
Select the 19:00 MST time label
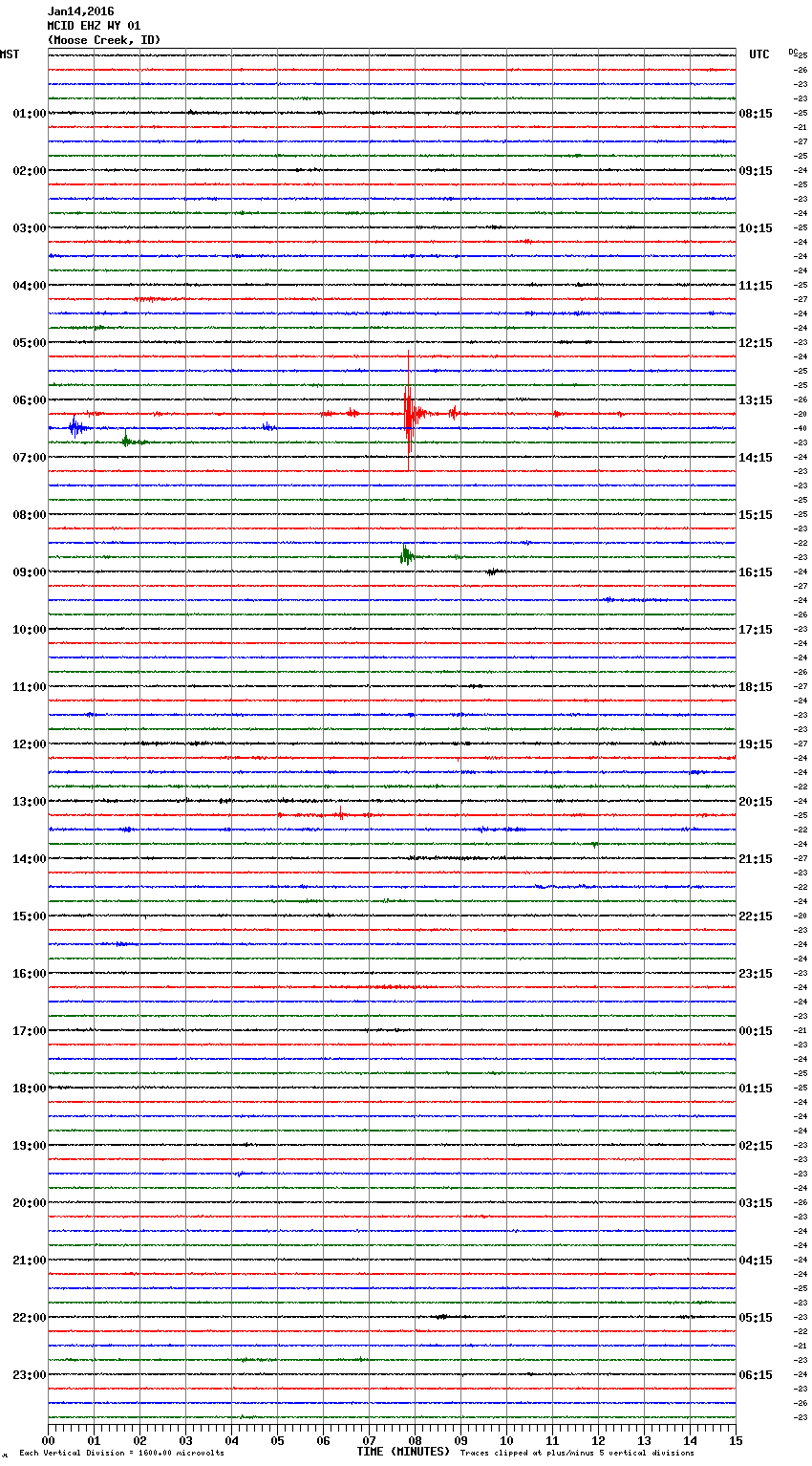coord(30,1146)
